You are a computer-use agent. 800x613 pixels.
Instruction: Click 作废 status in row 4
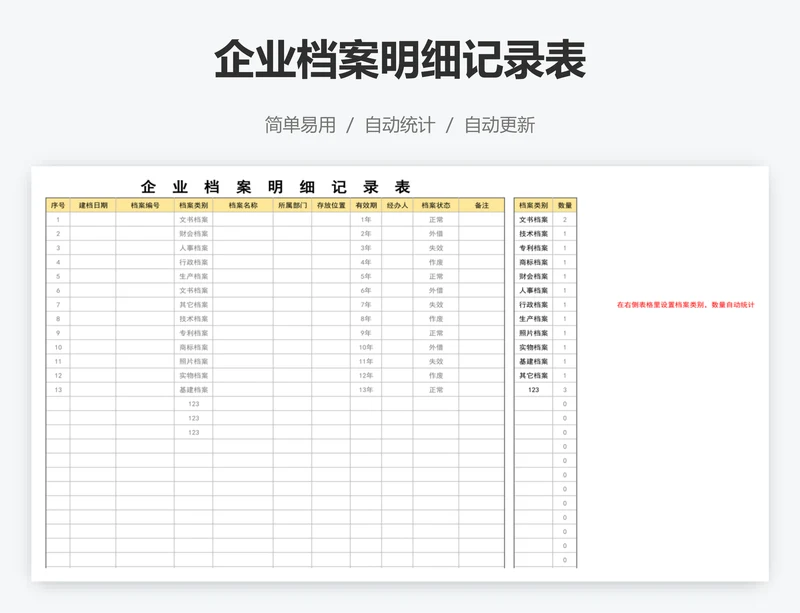coord(436,262)
